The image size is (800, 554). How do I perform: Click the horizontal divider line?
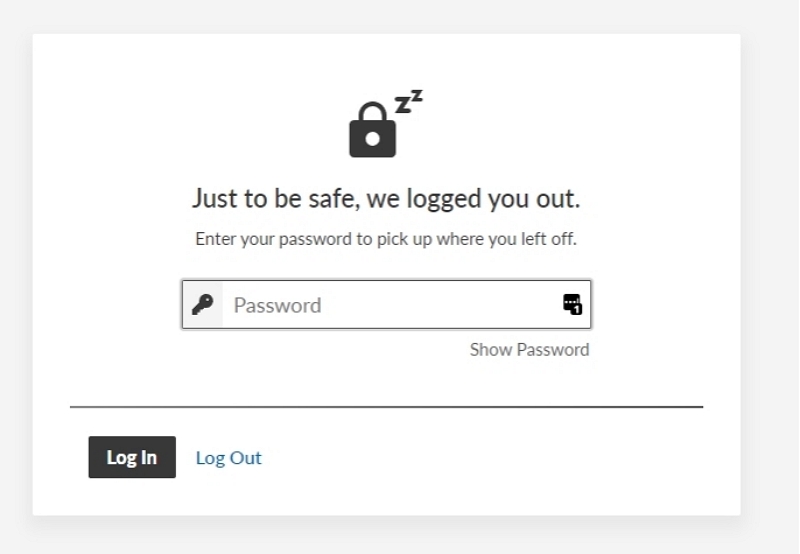coord(386,407)
